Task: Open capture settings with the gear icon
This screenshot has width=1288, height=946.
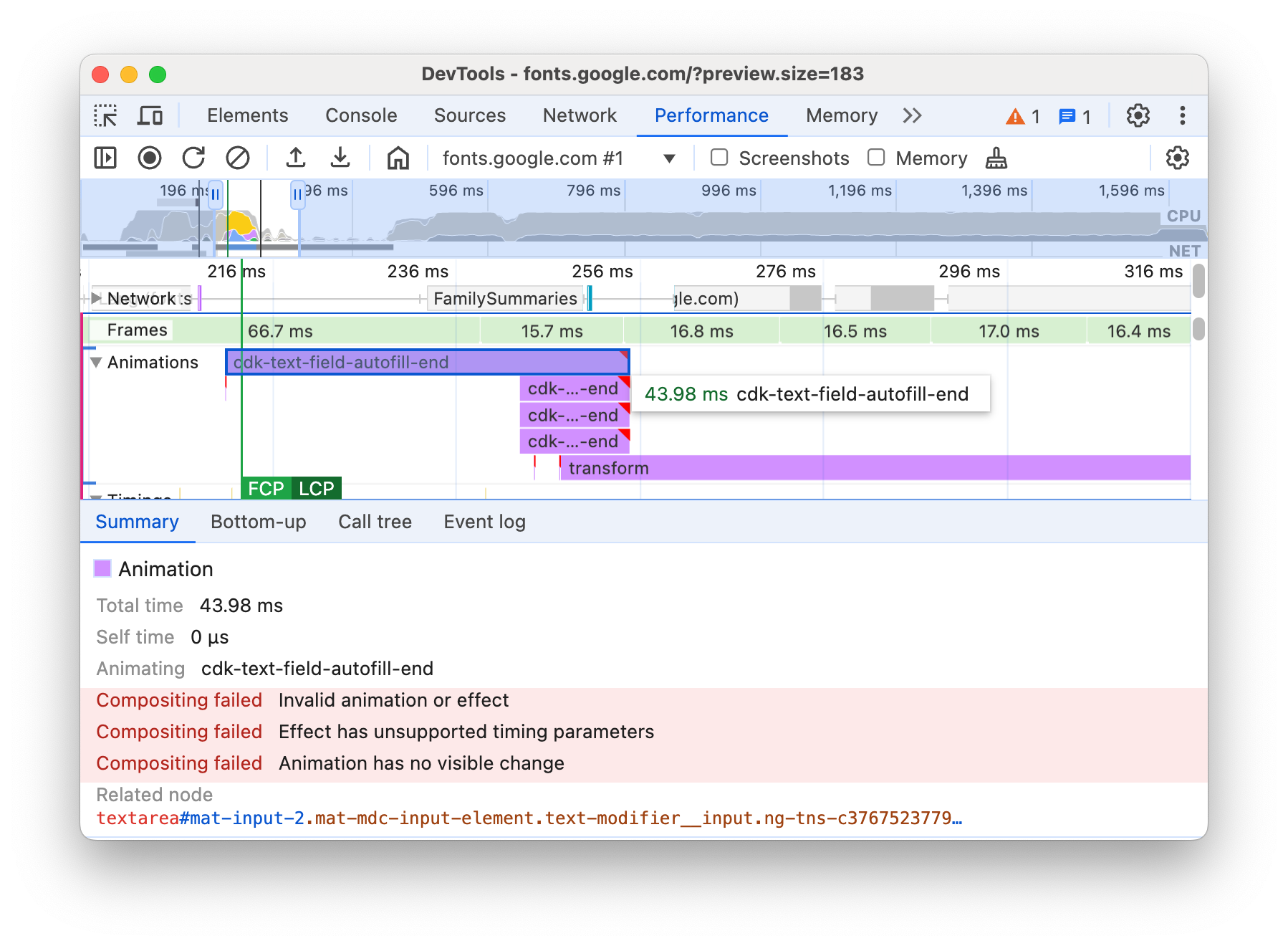Action: tap(1177, 158)
